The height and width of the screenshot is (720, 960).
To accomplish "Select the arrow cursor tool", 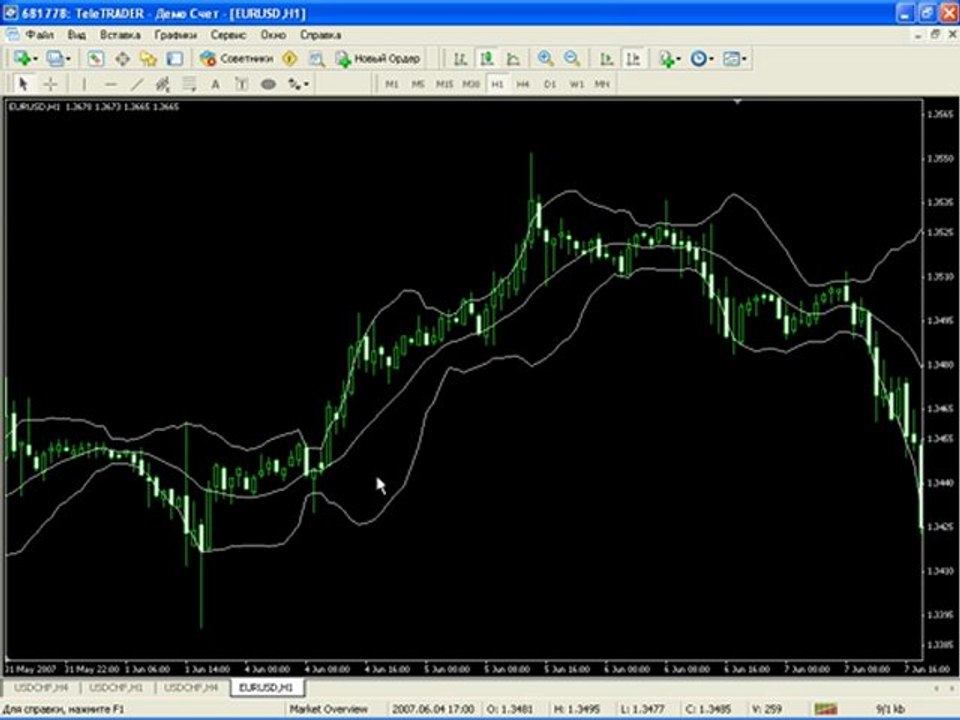I will (x=23, y=84).
